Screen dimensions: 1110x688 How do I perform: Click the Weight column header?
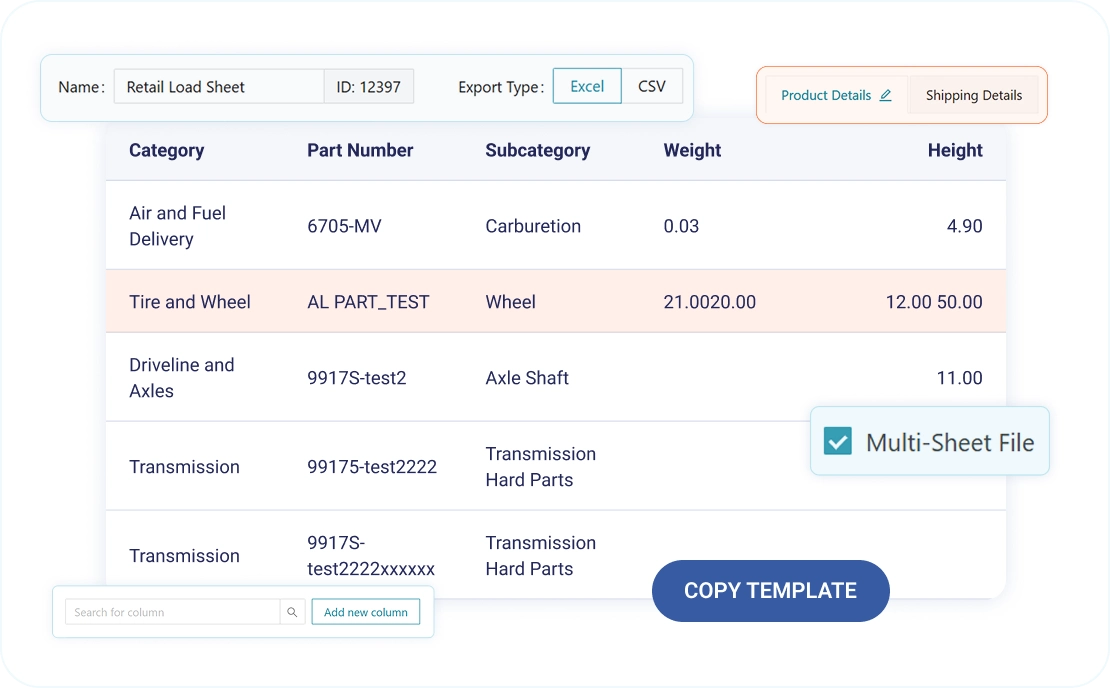(x=692, y=151)
